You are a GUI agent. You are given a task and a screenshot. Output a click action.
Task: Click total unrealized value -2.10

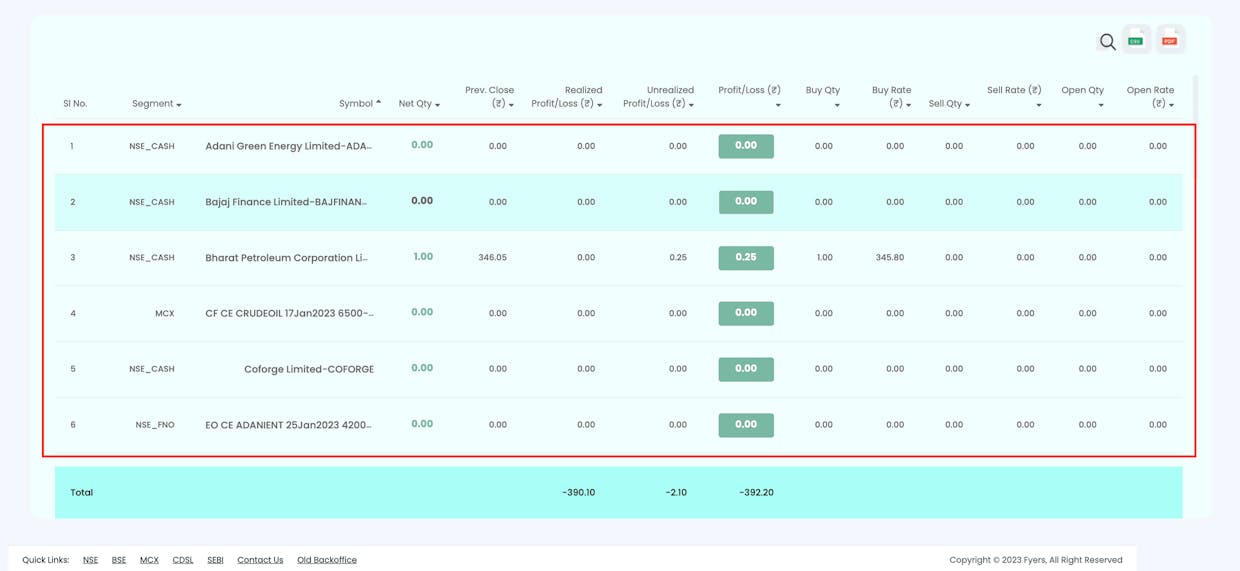[676, 493]
